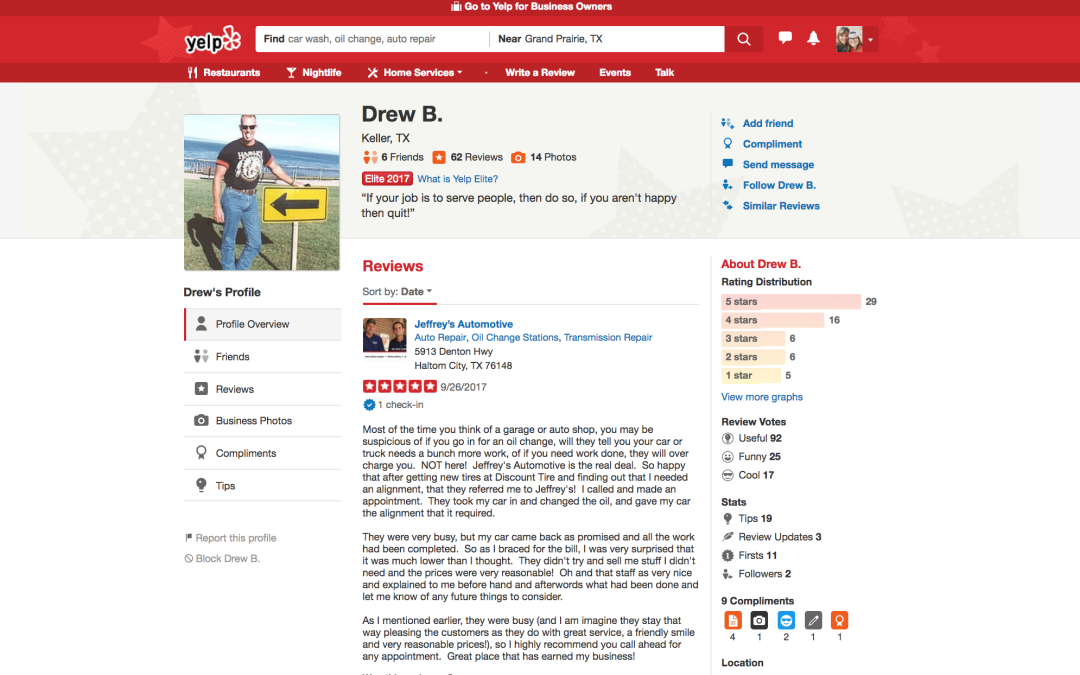
Task: Open the Talk nav item
Action: click(665, 72)
